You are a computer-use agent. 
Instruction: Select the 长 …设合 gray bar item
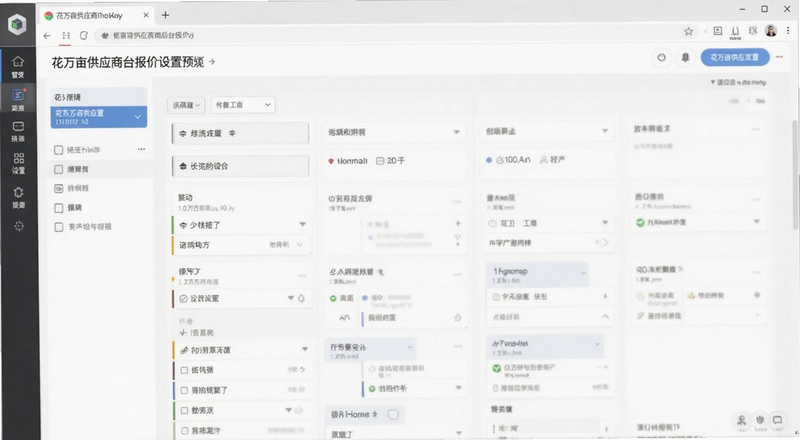click(240, 166)
